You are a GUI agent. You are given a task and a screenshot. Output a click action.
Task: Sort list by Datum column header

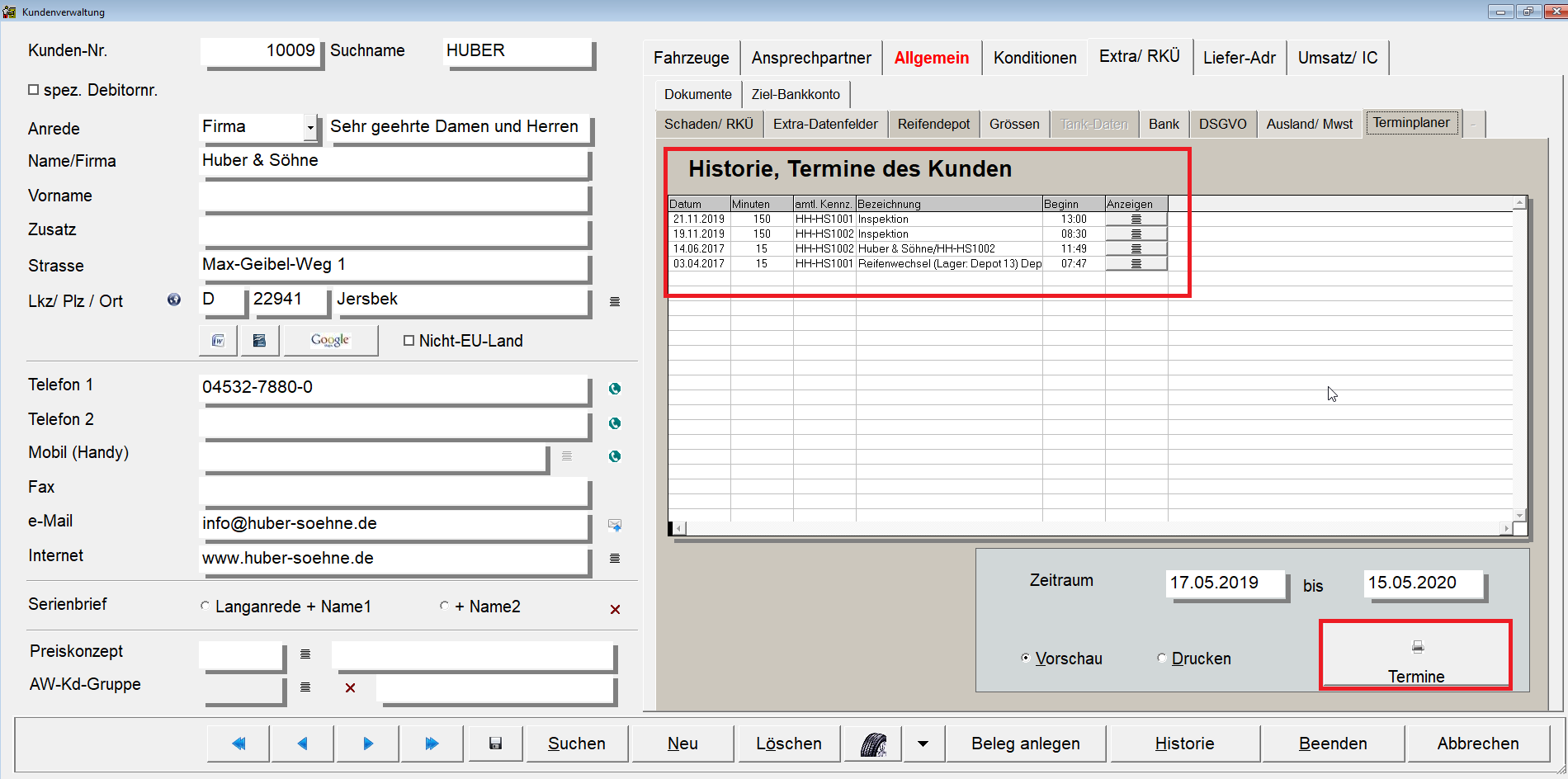[699, 204]
